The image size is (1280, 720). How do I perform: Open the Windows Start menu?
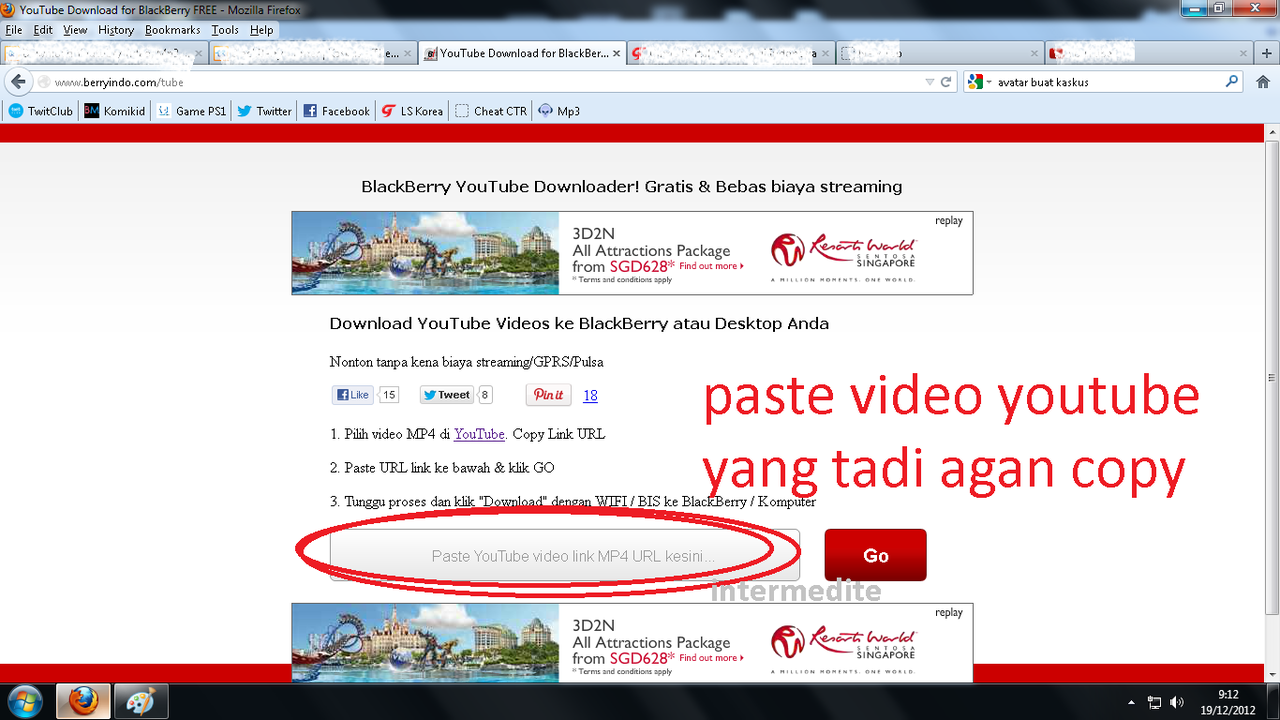23,702
